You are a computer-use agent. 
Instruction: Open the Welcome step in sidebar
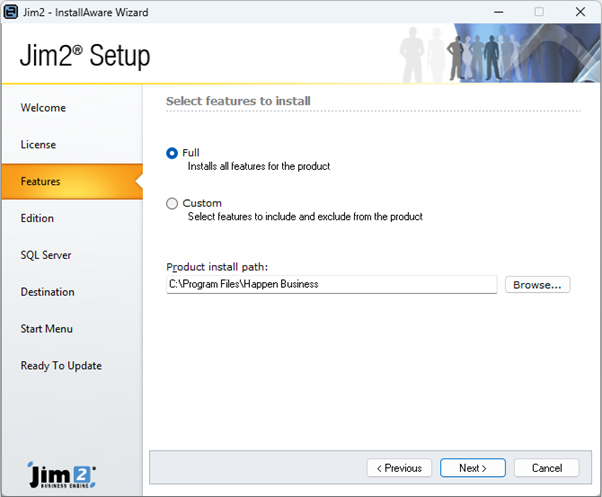point(43,108)
